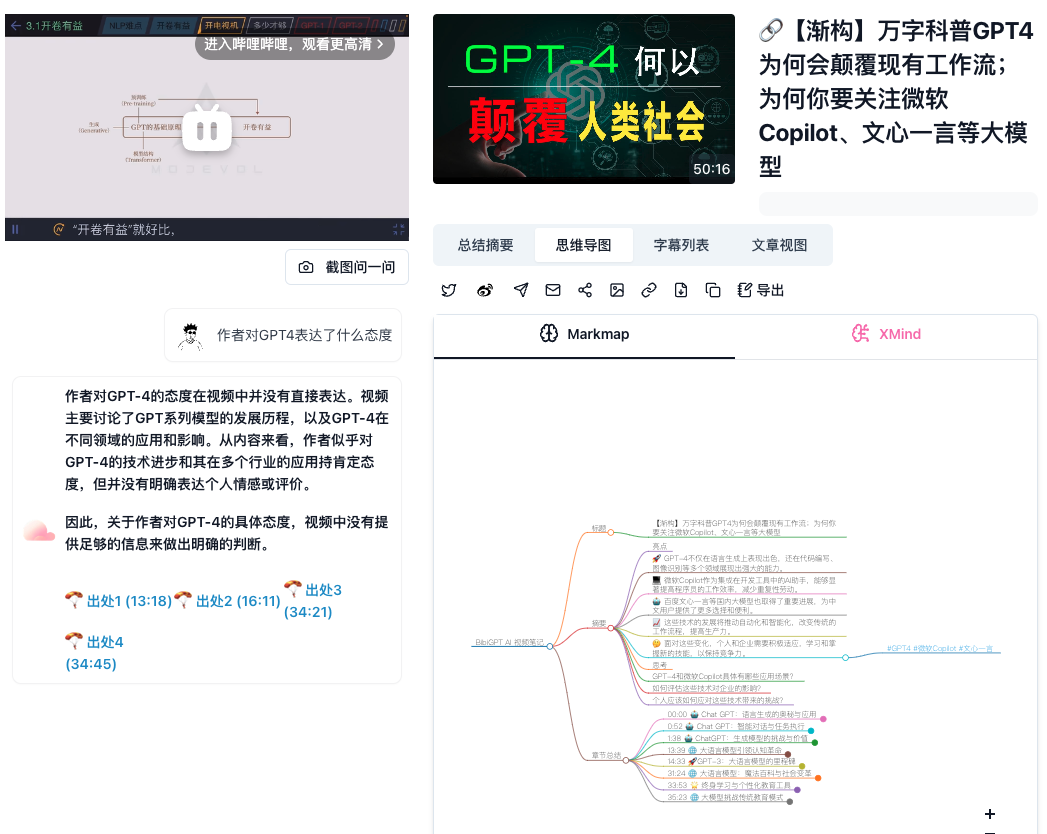Click 进入哔哩哔哩 banner for higher quality
The image size is (1047, 834).
pyautogui.click(x=294, y=45)
